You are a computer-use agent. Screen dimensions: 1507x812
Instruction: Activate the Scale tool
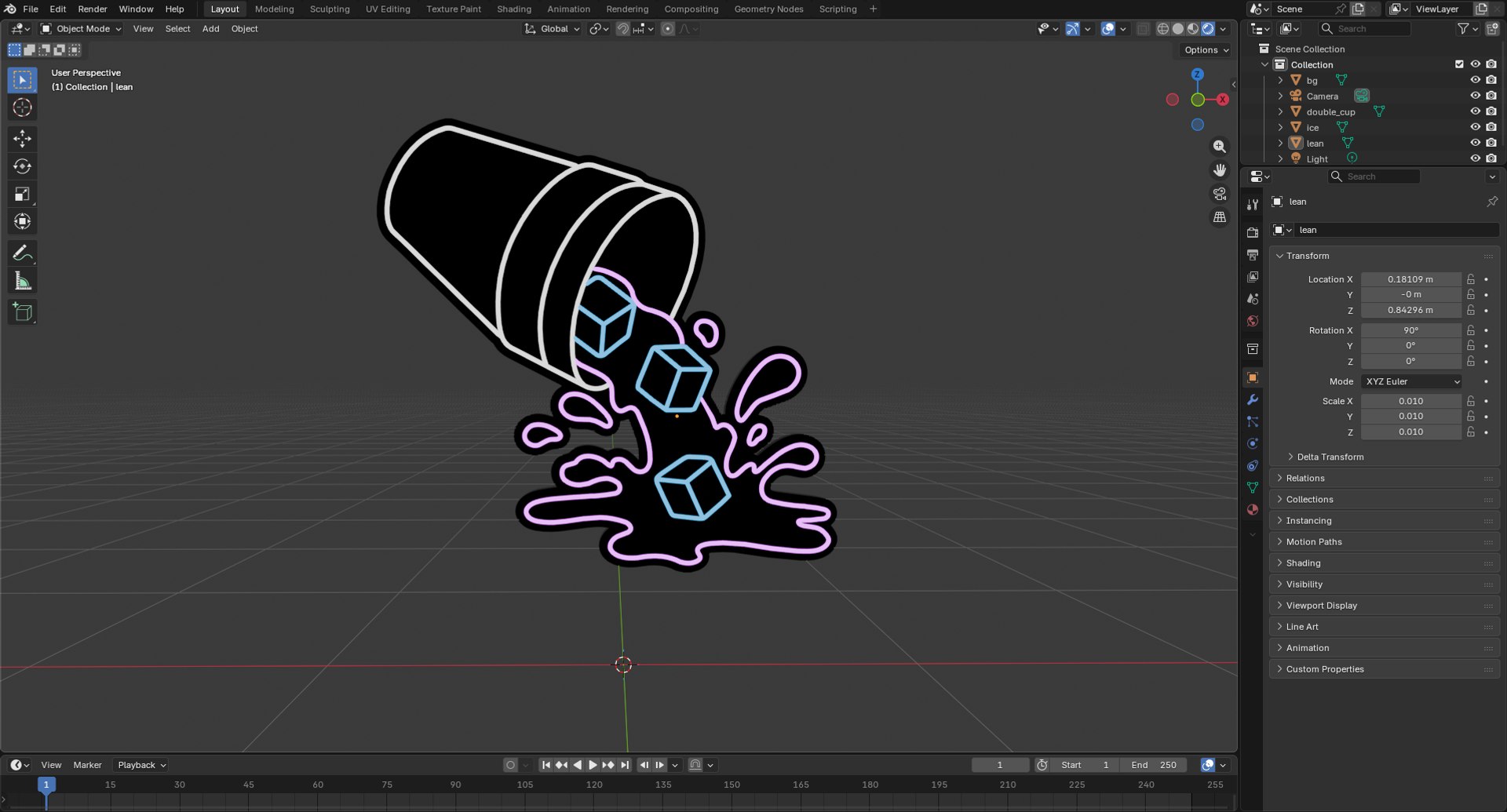pyautogui.click(x=22, y=194)
